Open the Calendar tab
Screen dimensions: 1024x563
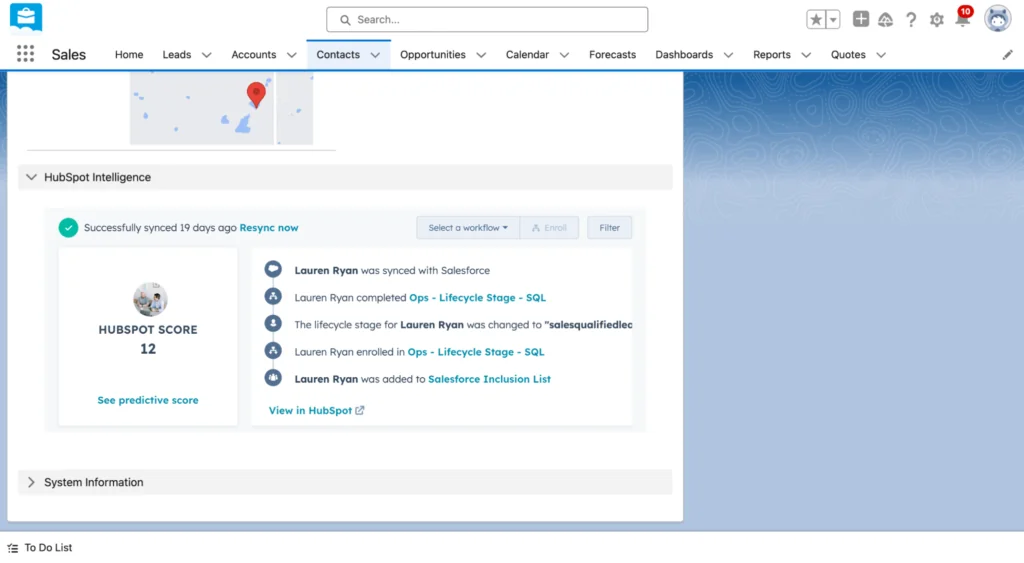527,55
